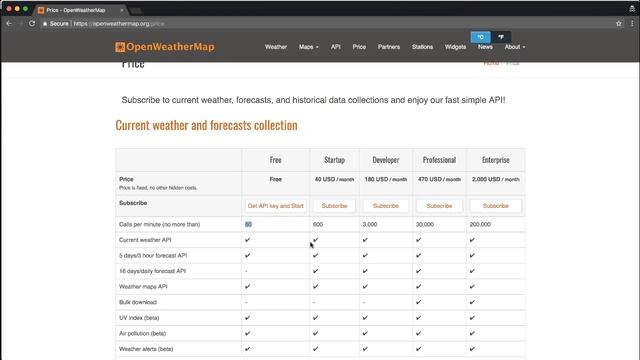Click the Home breadcrumb link
640x360 pixels.
point(491,63)
